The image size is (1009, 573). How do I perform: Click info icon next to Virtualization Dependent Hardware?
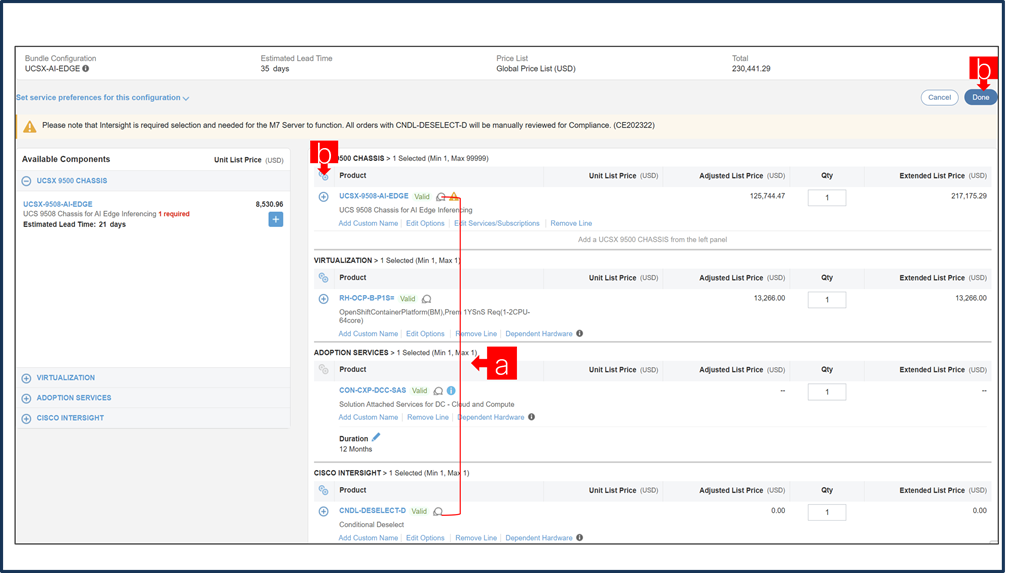click(579, 333)
